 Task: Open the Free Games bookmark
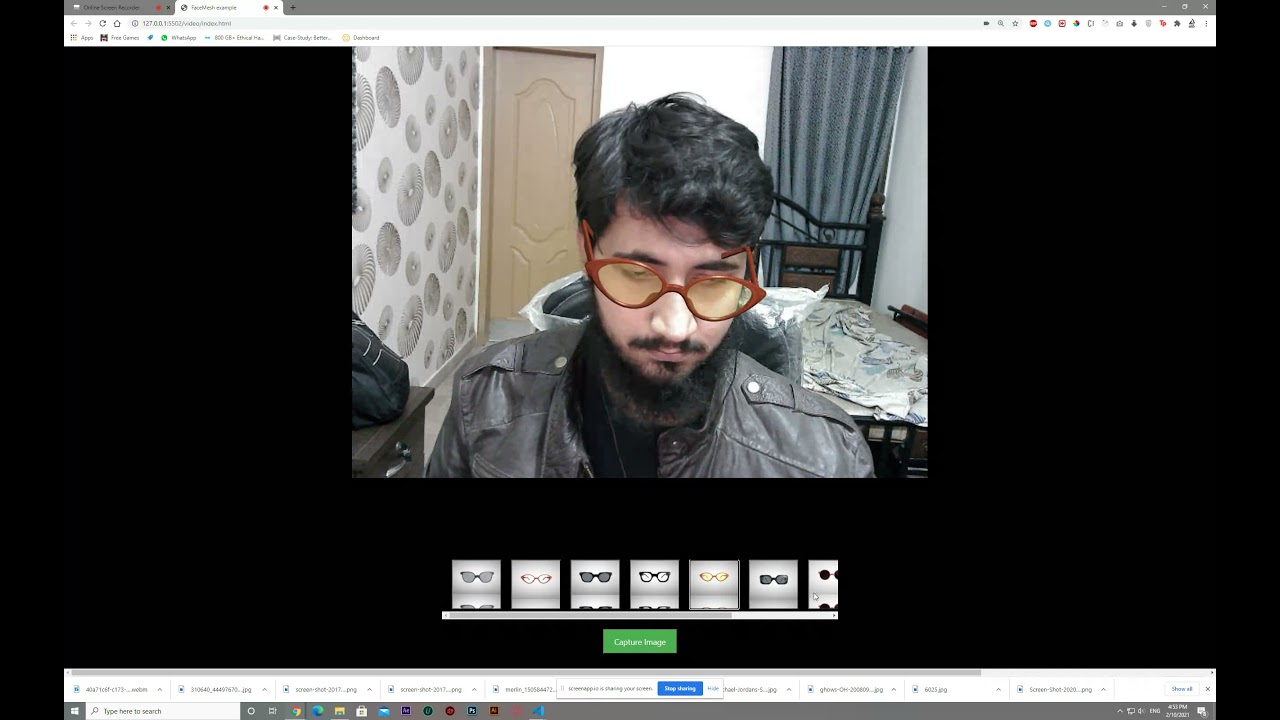point(120,38)
